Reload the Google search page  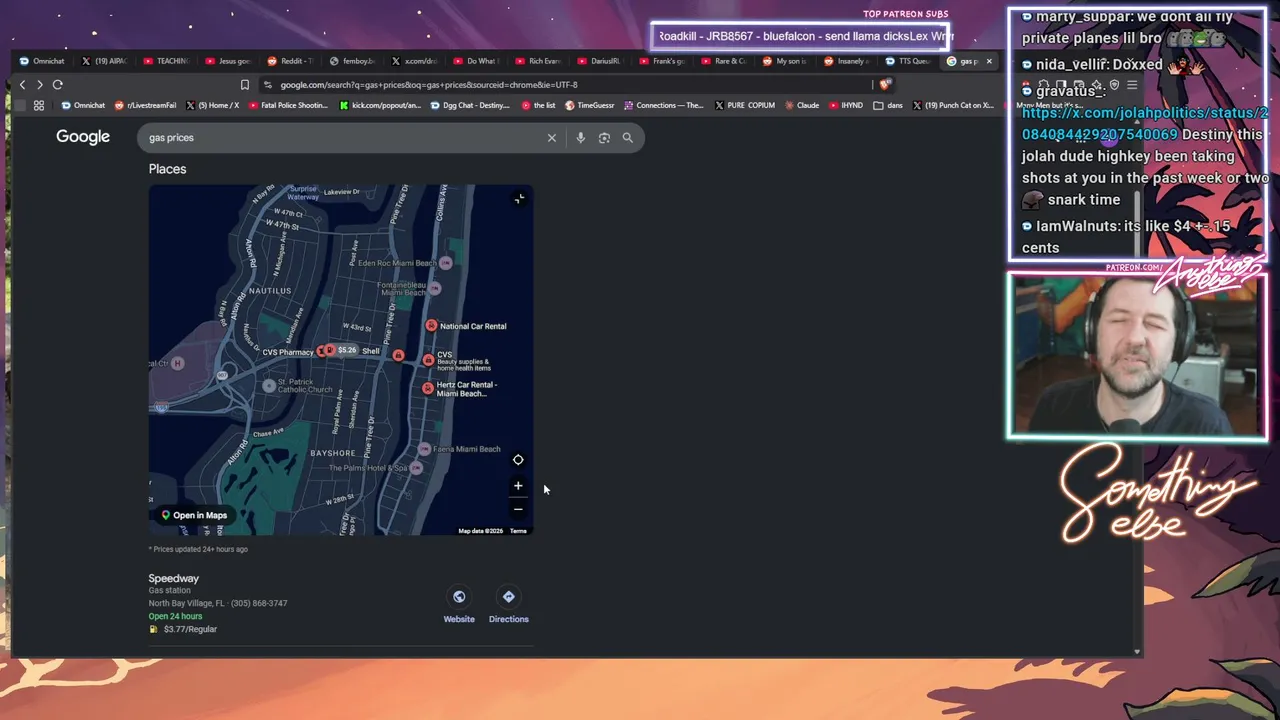coord(58,85)
